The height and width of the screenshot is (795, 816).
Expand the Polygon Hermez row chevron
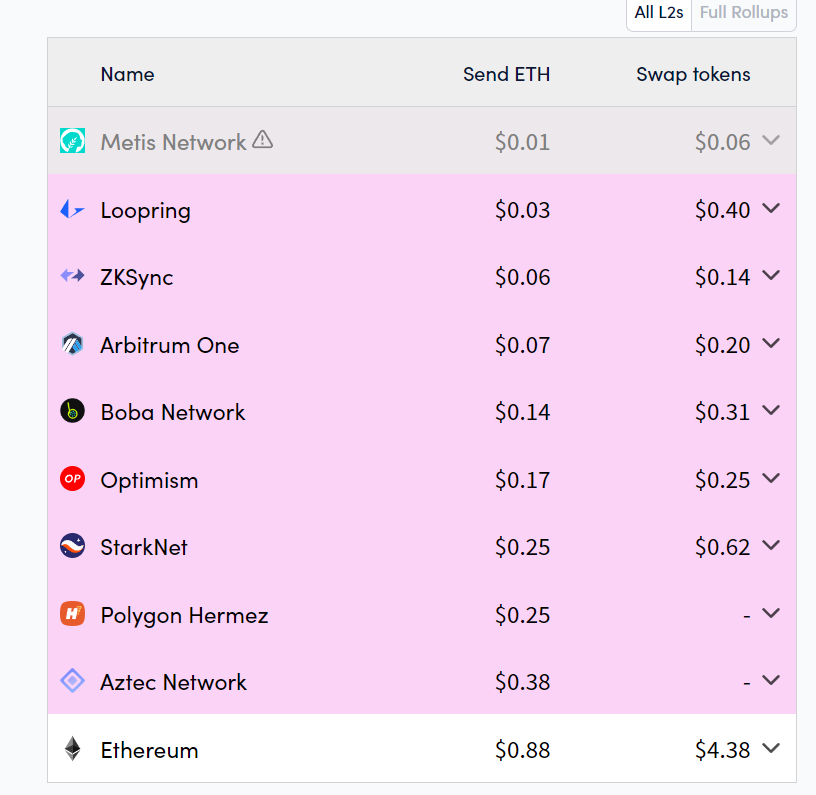(771, 613)
